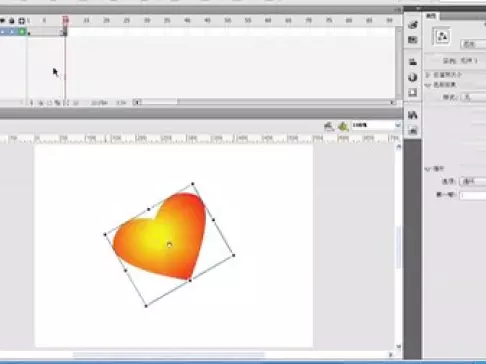This screenshot has height=364, width=486.
Task: Click the green outline square on layer
Action: 22,32
